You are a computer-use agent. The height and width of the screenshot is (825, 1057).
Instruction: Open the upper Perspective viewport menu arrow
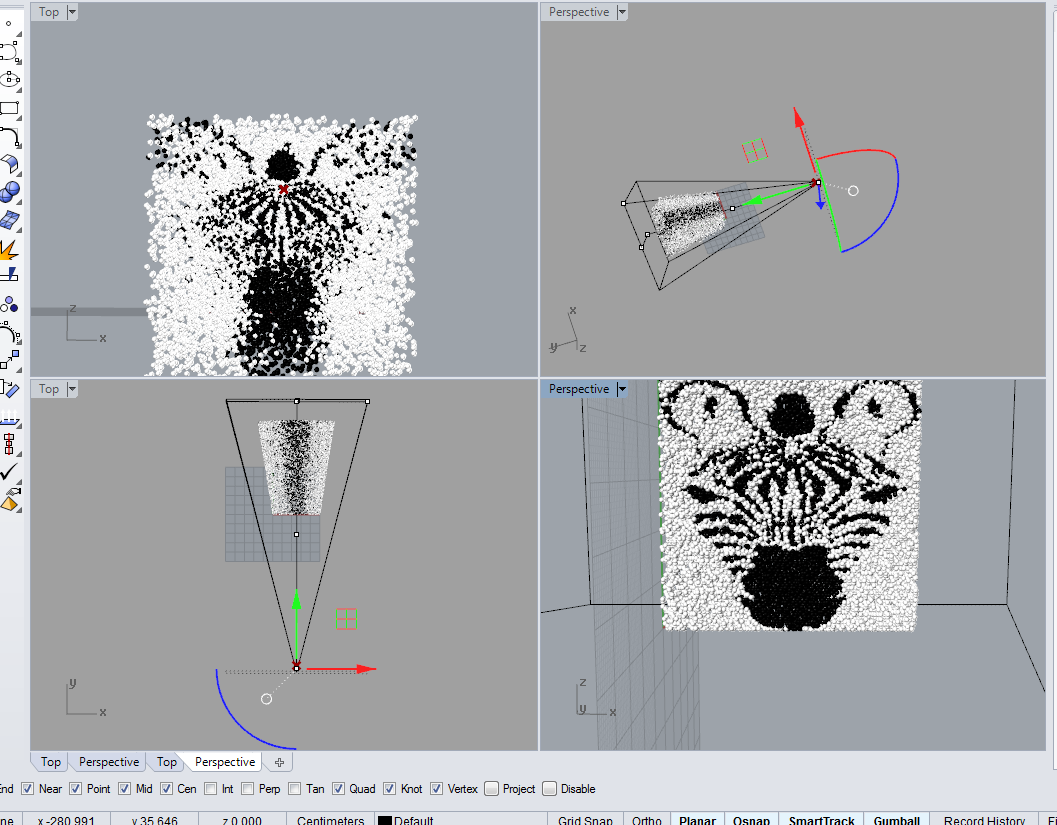(x=622, y=12)
